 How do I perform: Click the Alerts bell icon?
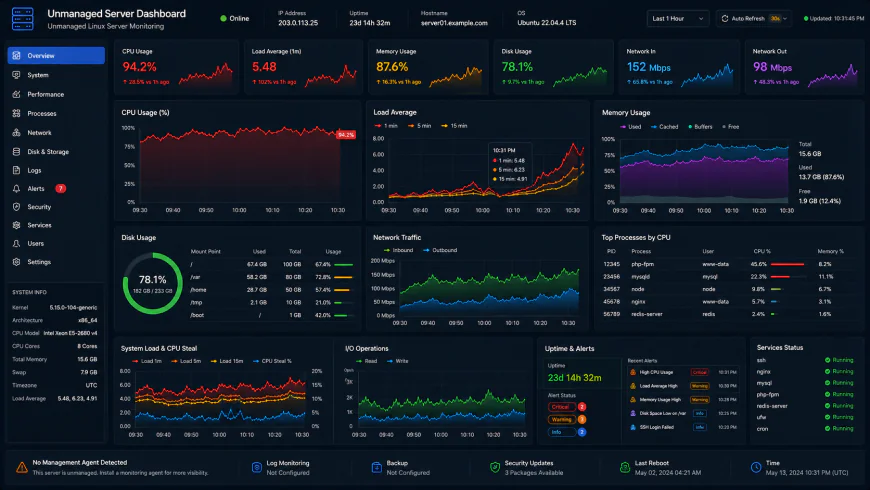tap(17, 189)
